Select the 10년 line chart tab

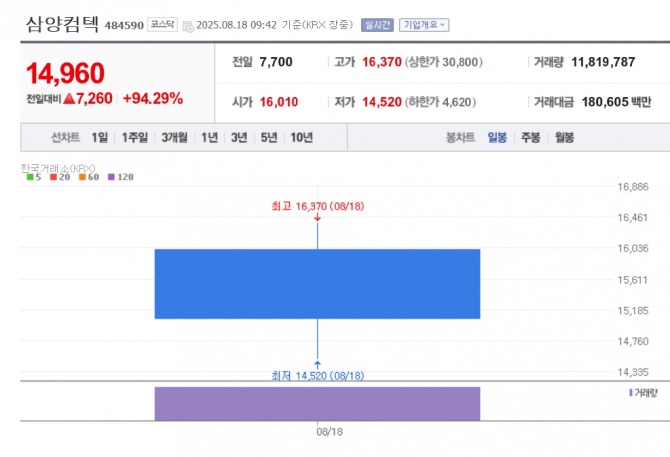pyautogui.click(x=301, y=138)
